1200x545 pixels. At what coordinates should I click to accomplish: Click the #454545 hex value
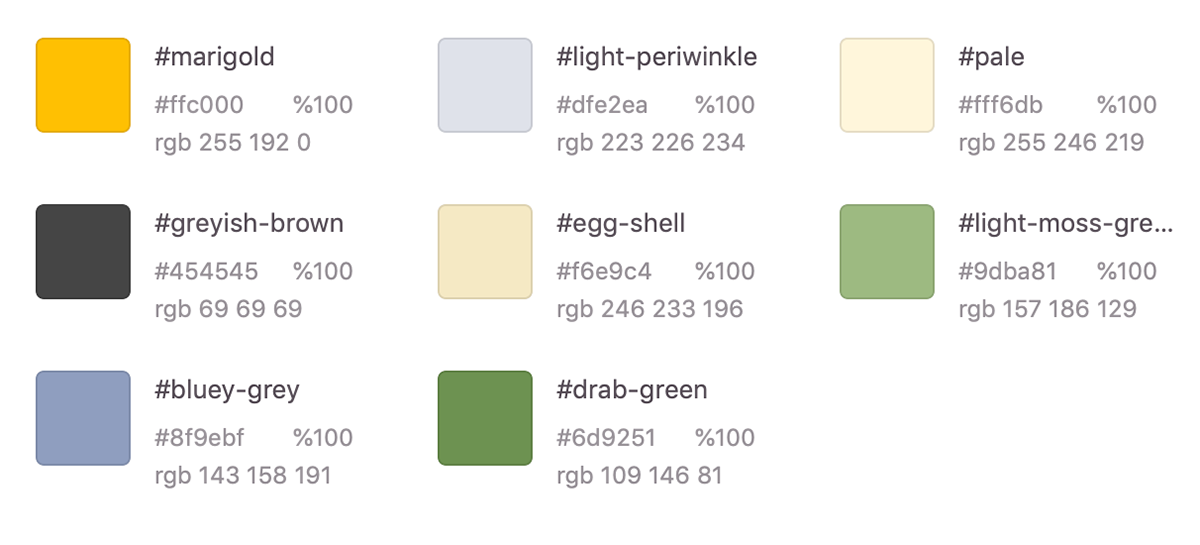206,271
